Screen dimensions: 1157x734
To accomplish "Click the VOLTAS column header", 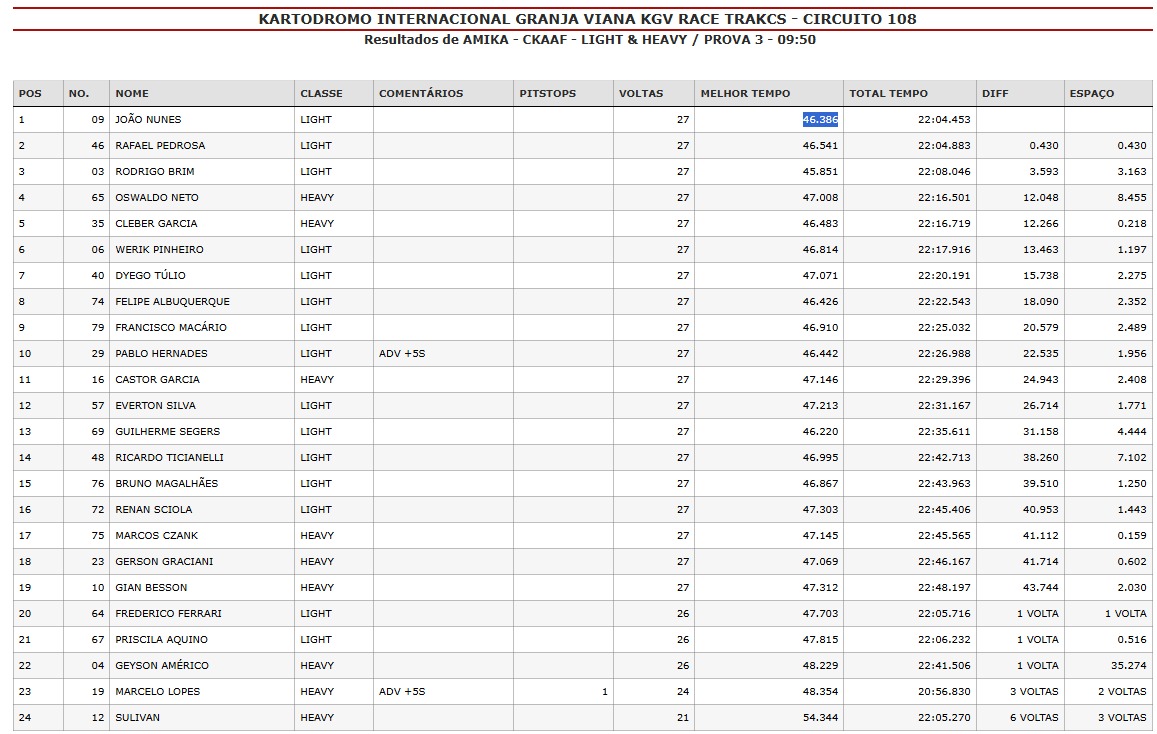I will (653, 94).
